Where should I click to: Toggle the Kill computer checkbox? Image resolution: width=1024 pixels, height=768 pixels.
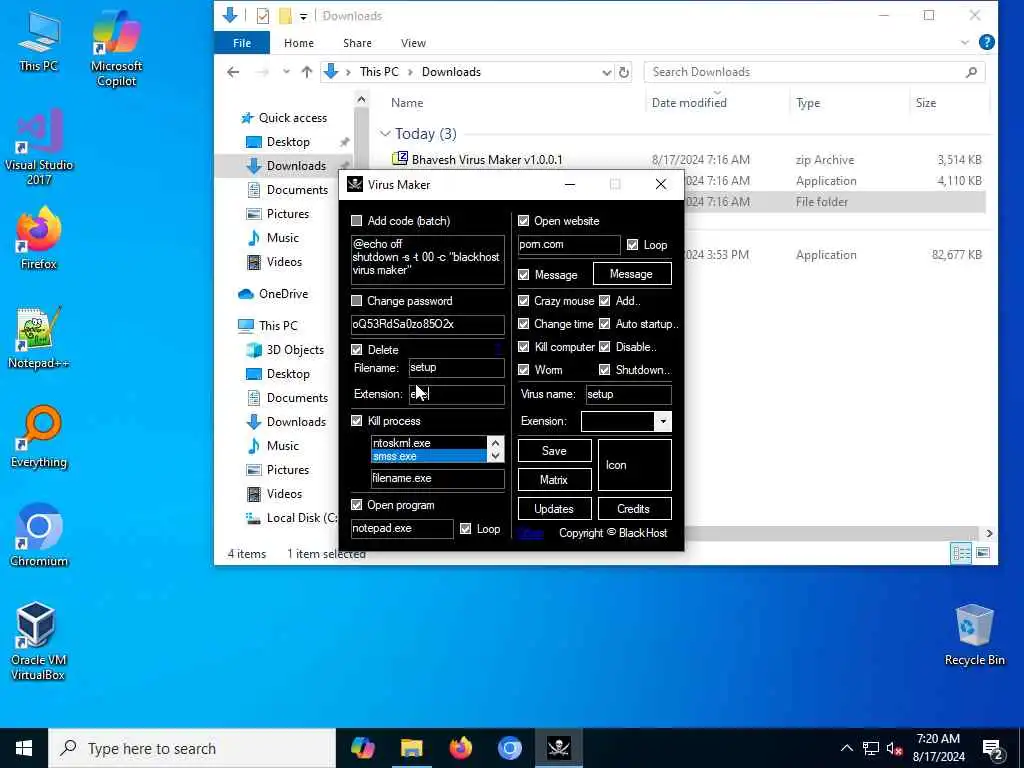[524, 347]
